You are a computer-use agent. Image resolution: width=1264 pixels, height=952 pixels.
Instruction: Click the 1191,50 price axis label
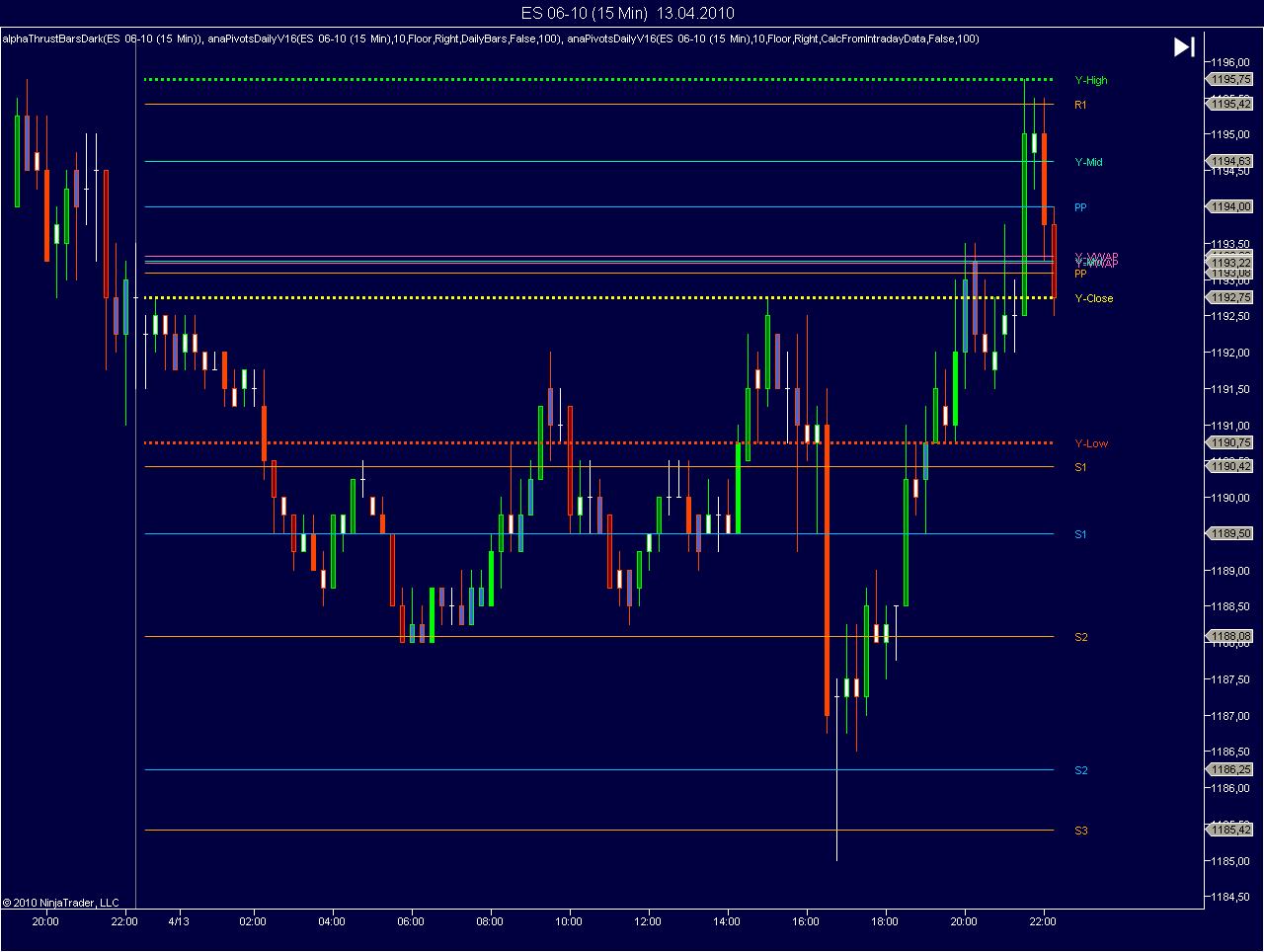tap(1230, 389)
